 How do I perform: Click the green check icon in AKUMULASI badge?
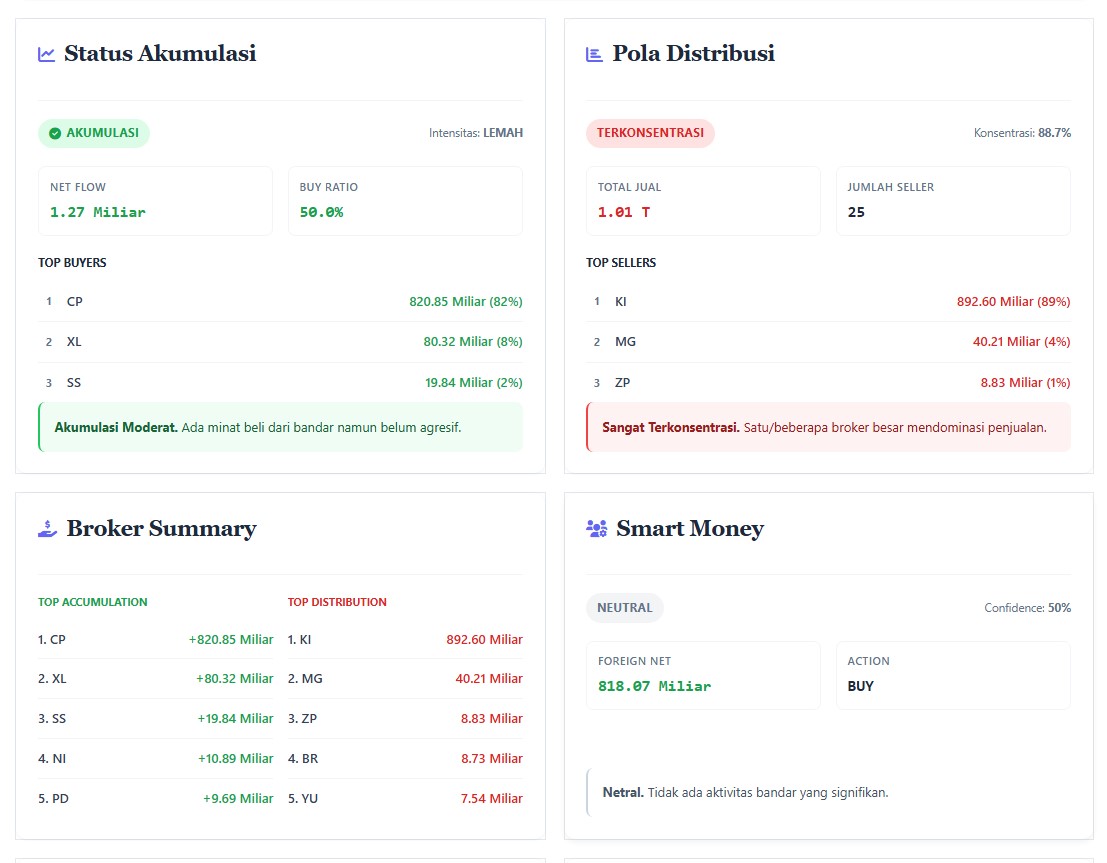pos(55,133)
